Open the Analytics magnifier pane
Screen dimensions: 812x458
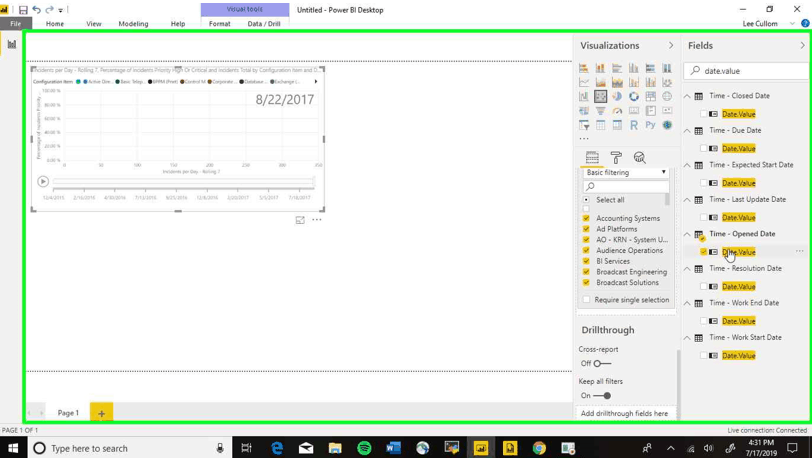point(640,157)
